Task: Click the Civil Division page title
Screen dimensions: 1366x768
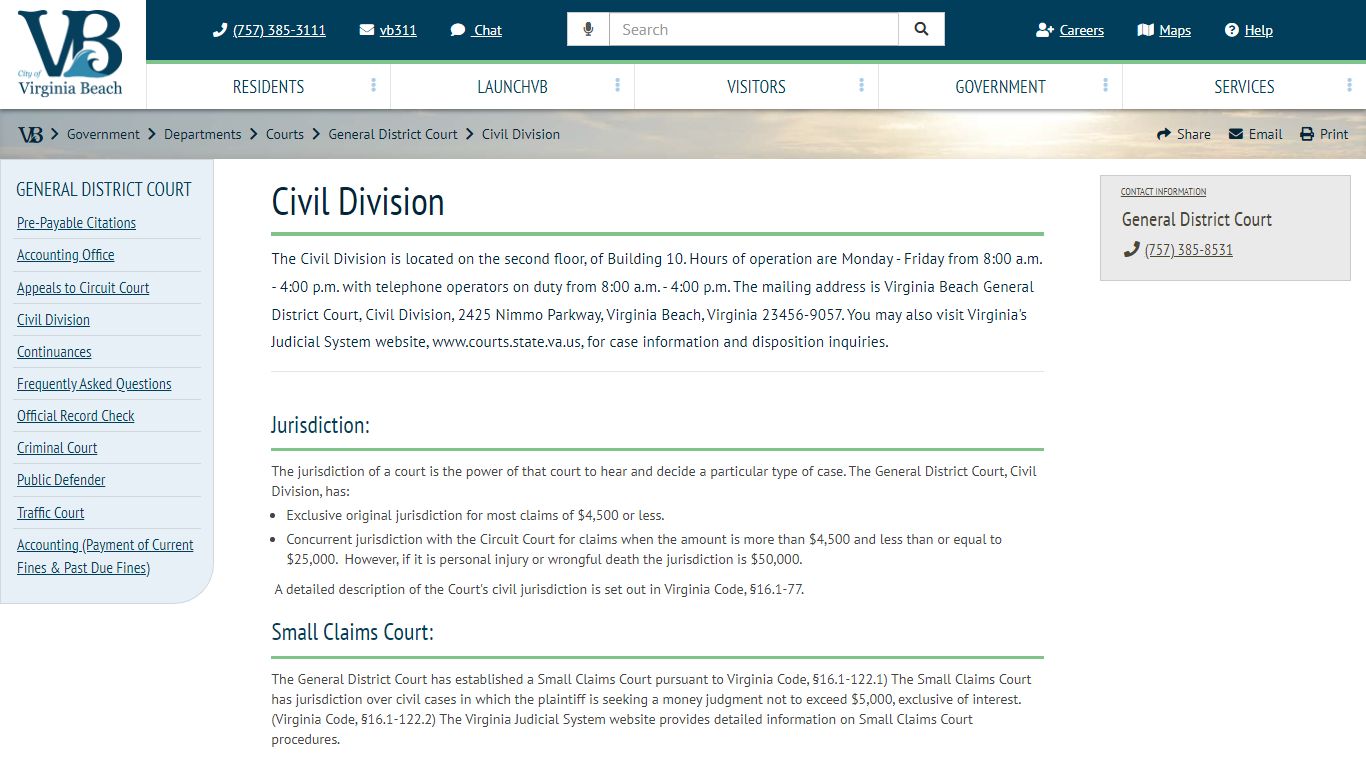Action: pos(358,202)
